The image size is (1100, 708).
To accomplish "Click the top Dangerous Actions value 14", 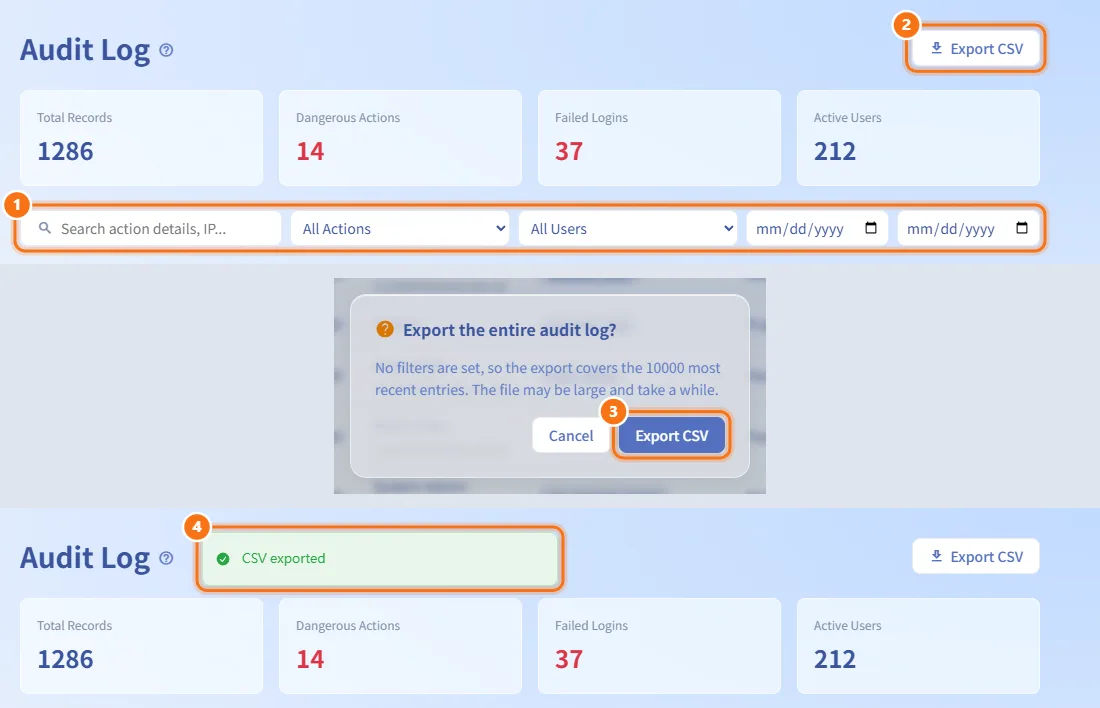I will click(x=310, y=152).
